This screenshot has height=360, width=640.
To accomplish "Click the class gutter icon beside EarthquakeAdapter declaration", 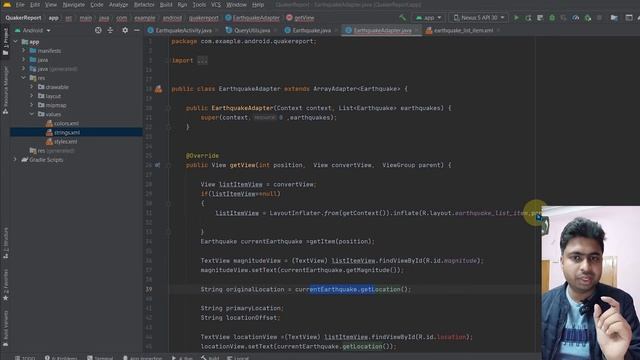I will [158, 89].
